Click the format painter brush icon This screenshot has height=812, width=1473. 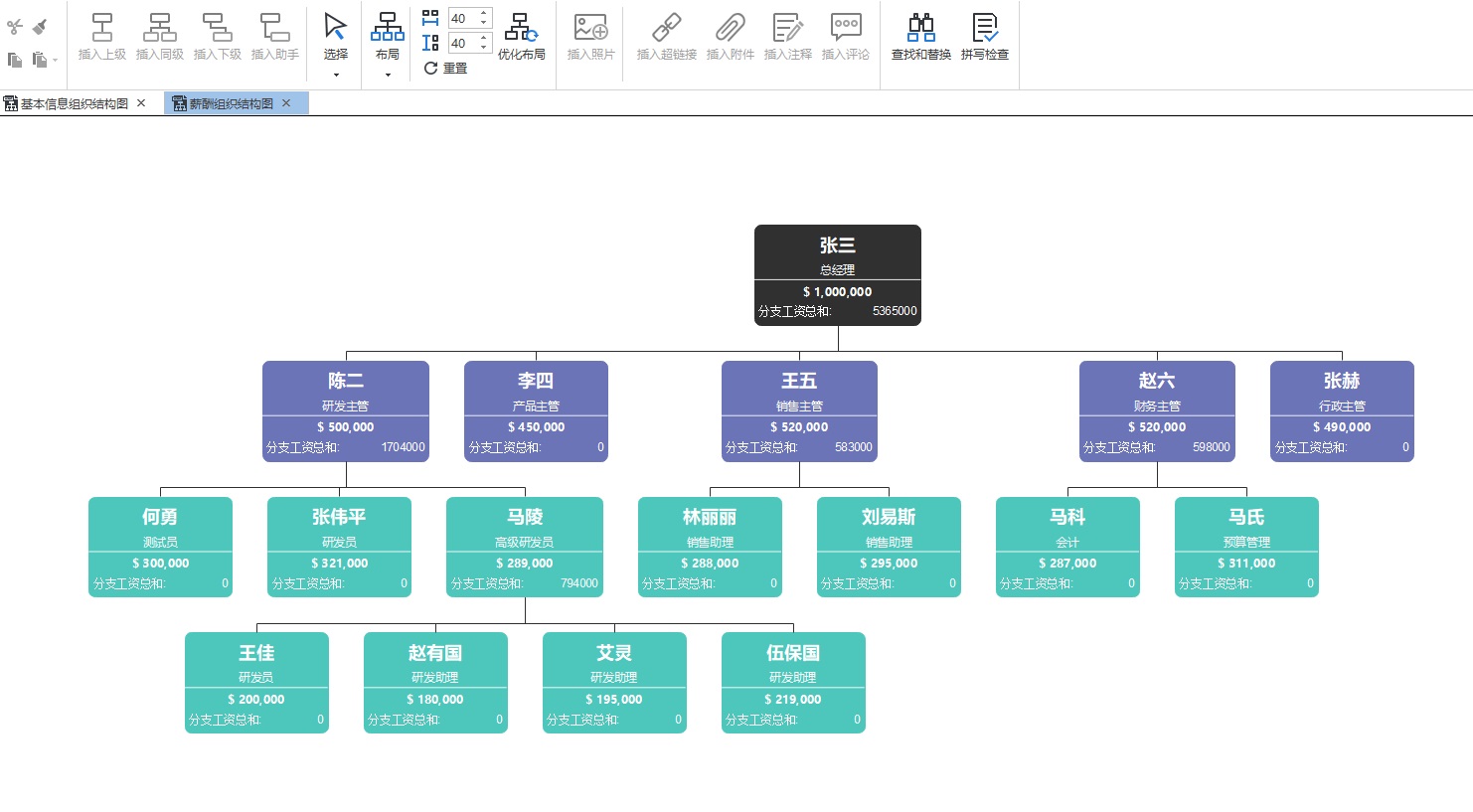pos(40,27)
